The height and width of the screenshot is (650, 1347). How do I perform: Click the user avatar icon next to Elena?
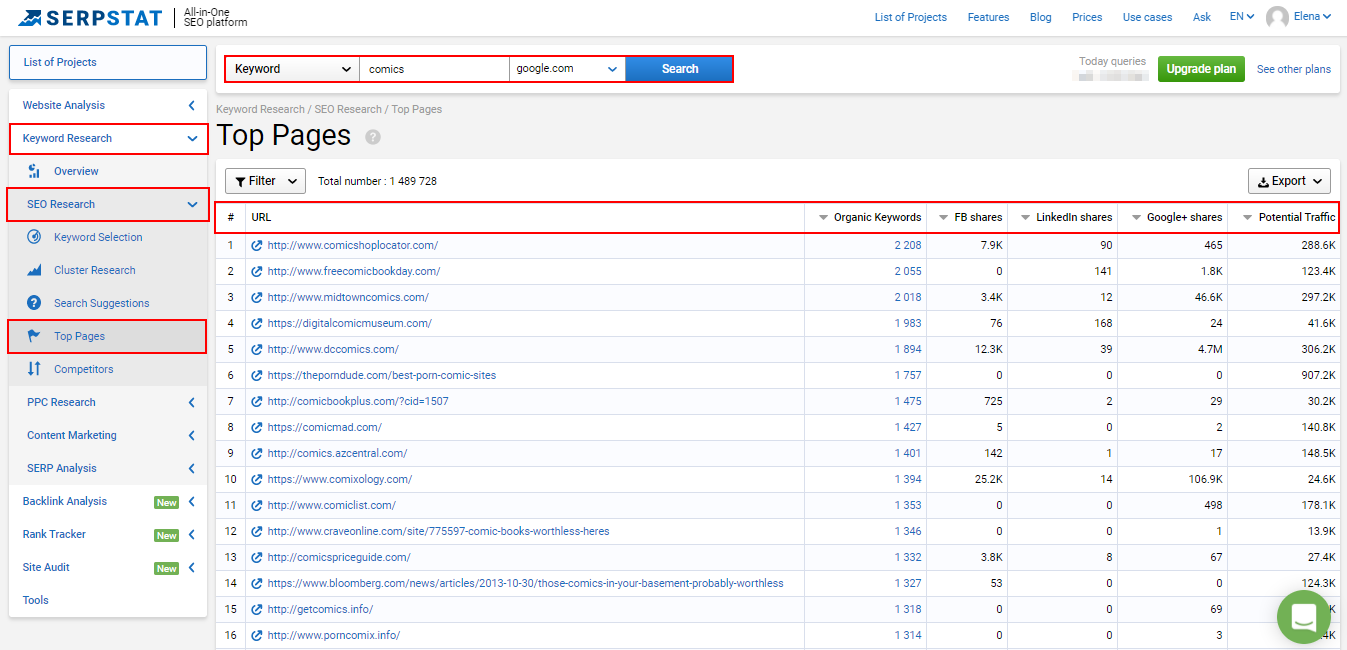tap(1277, 17)
